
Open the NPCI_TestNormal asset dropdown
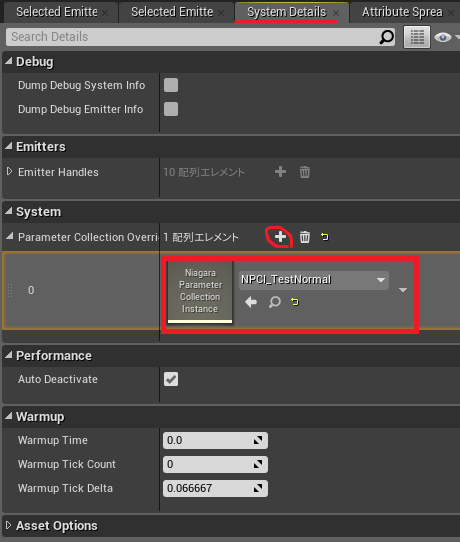tap(313, 280)
